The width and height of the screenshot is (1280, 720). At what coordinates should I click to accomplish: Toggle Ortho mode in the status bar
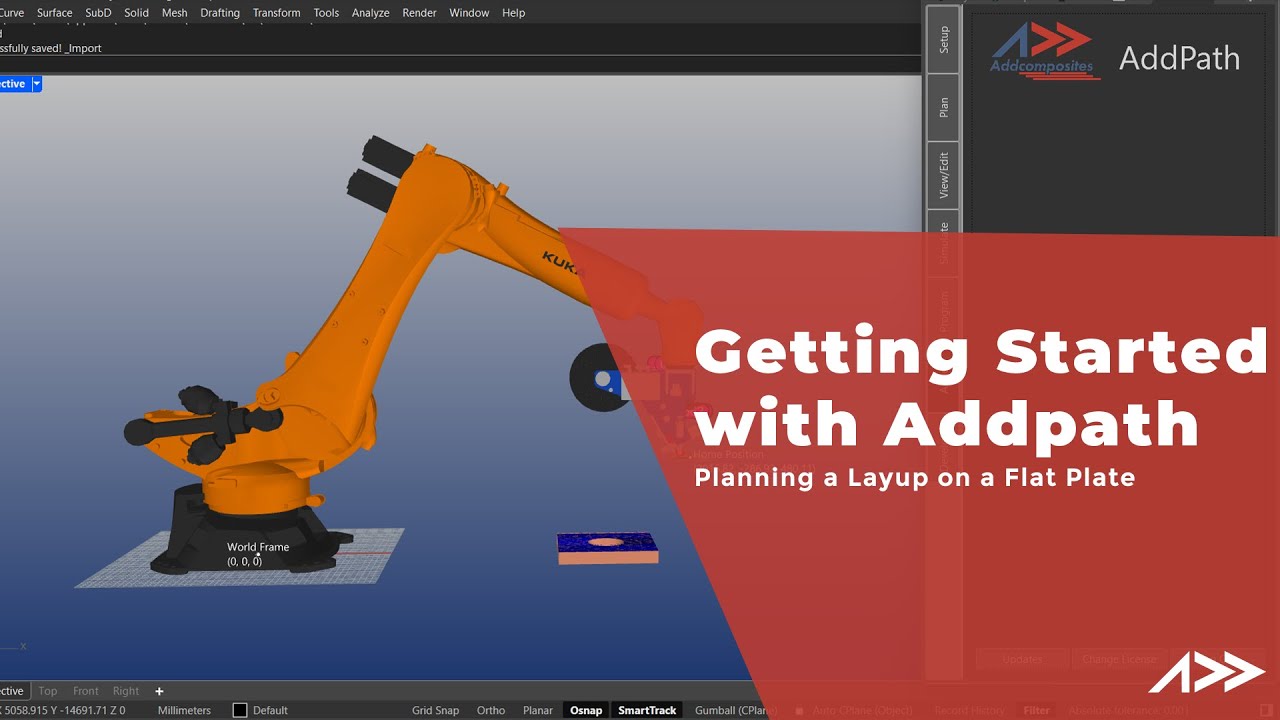coord(491,711)
